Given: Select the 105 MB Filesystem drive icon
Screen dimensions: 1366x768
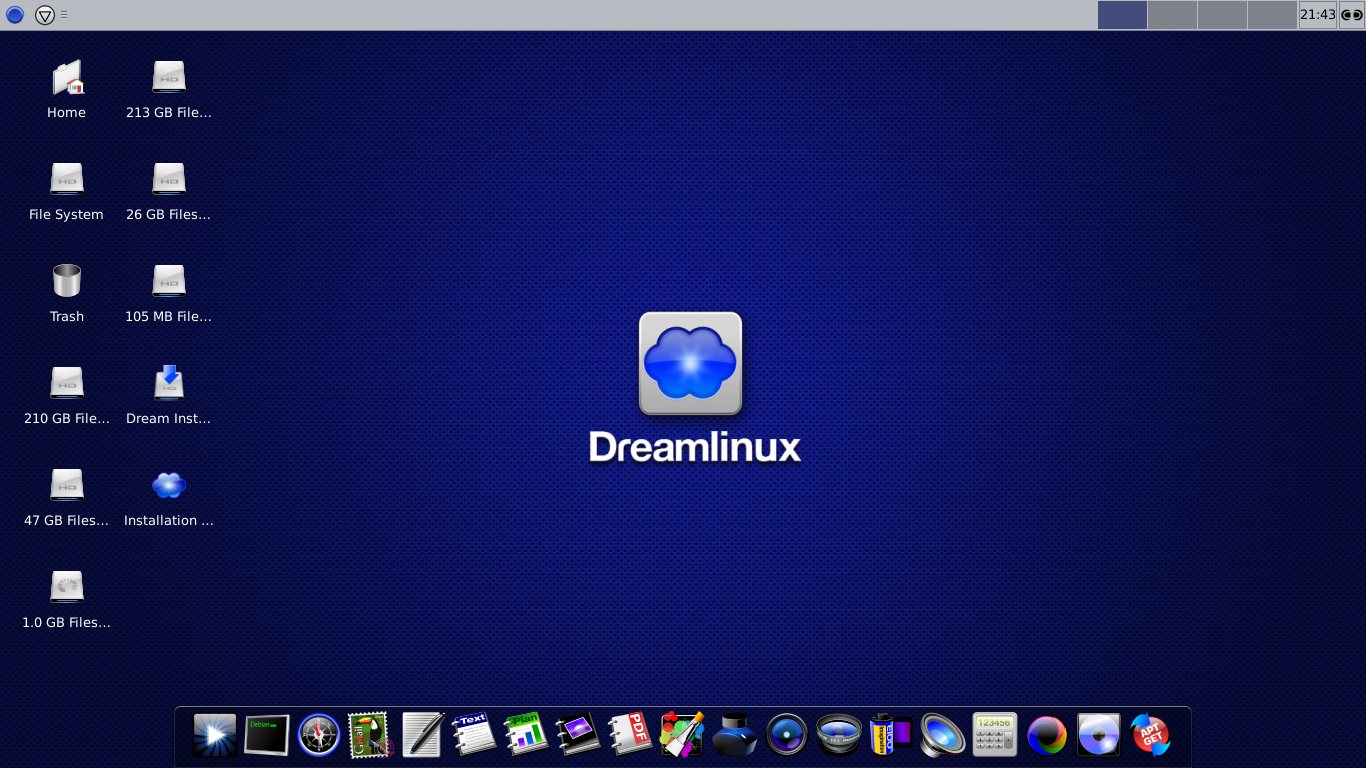Looking at the screenshot, I should pos(169,281).
